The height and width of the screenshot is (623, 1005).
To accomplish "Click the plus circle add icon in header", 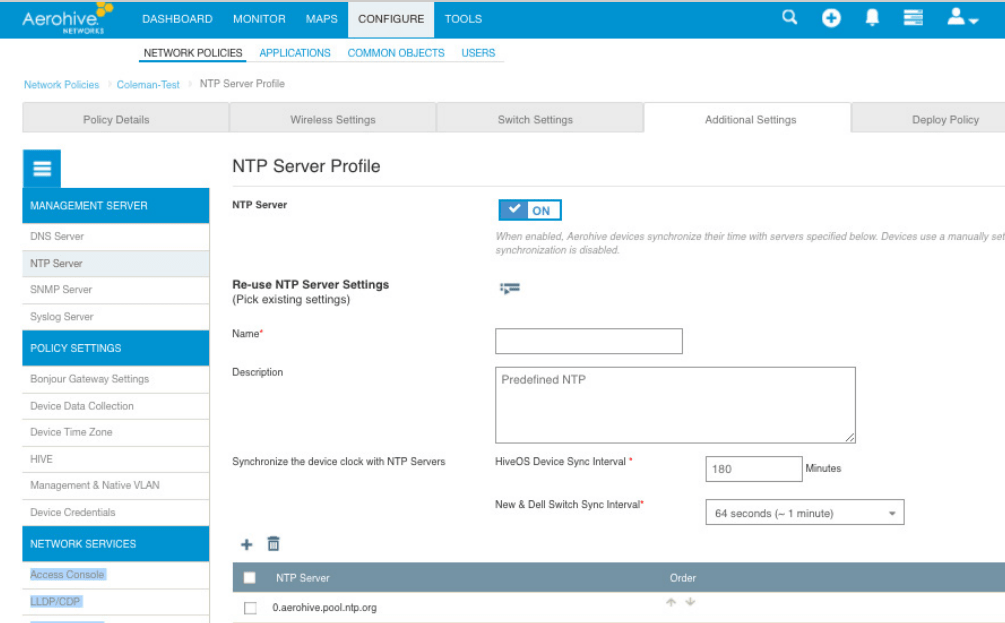I will click(x=831, y=18).
